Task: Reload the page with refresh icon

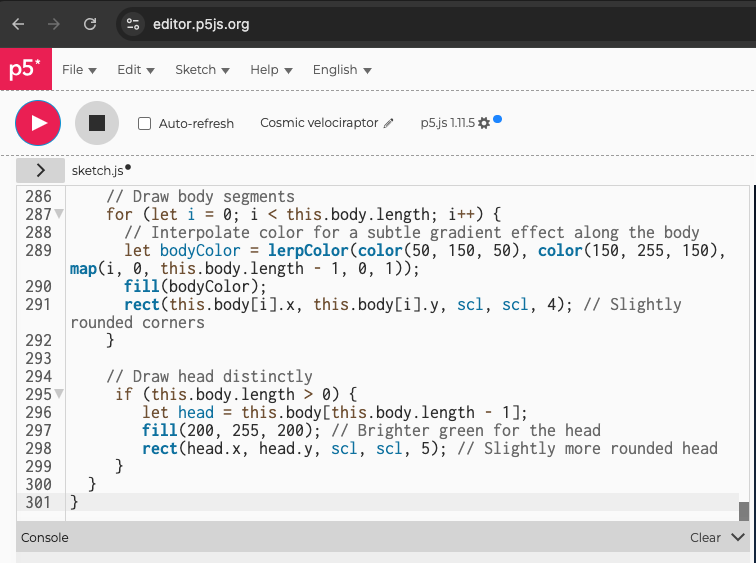Action: tap(90, 23)
